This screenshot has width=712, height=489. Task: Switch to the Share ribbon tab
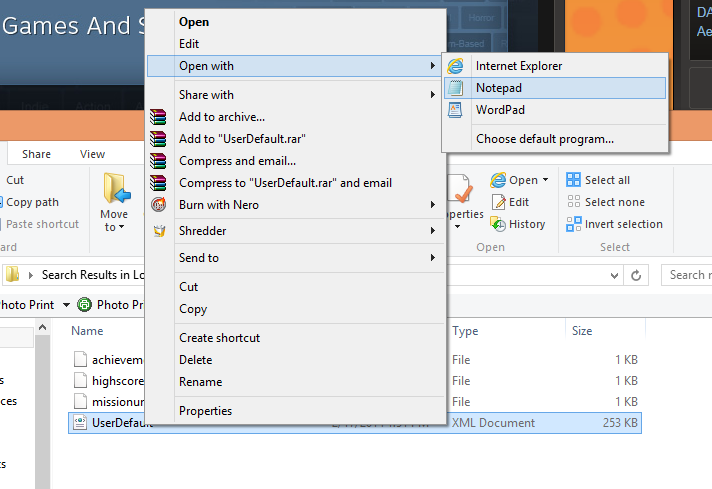36,154
